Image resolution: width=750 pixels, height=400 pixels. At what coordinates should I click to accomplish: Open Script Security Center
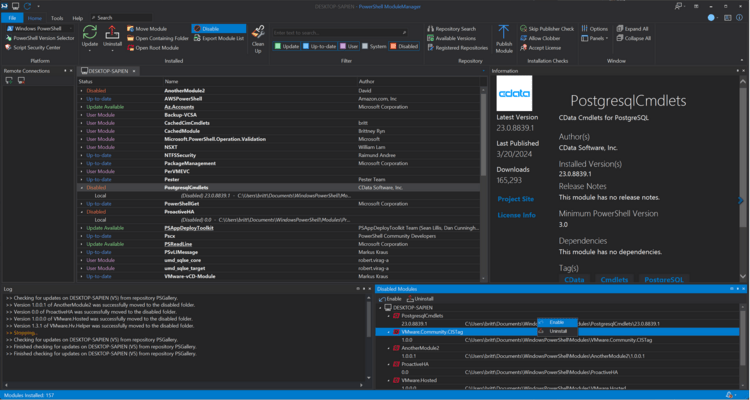pos(33,47)
